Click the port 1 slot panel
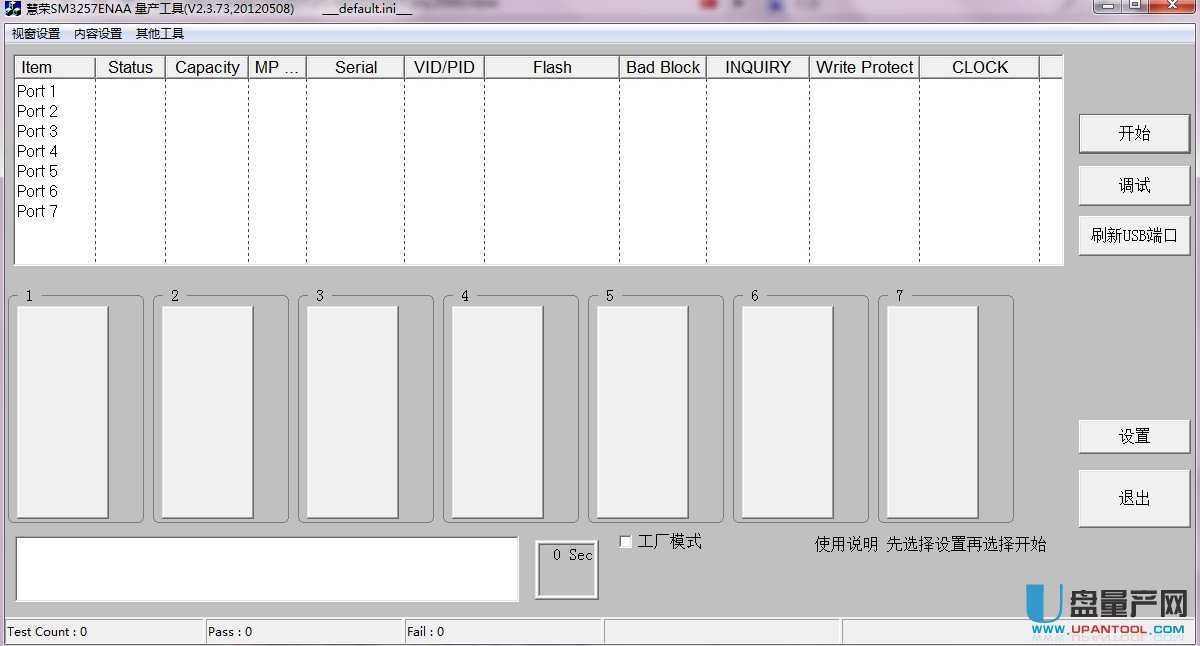Image resolution: width=1200 pixels, height=646 pixels. coord(62,412)
